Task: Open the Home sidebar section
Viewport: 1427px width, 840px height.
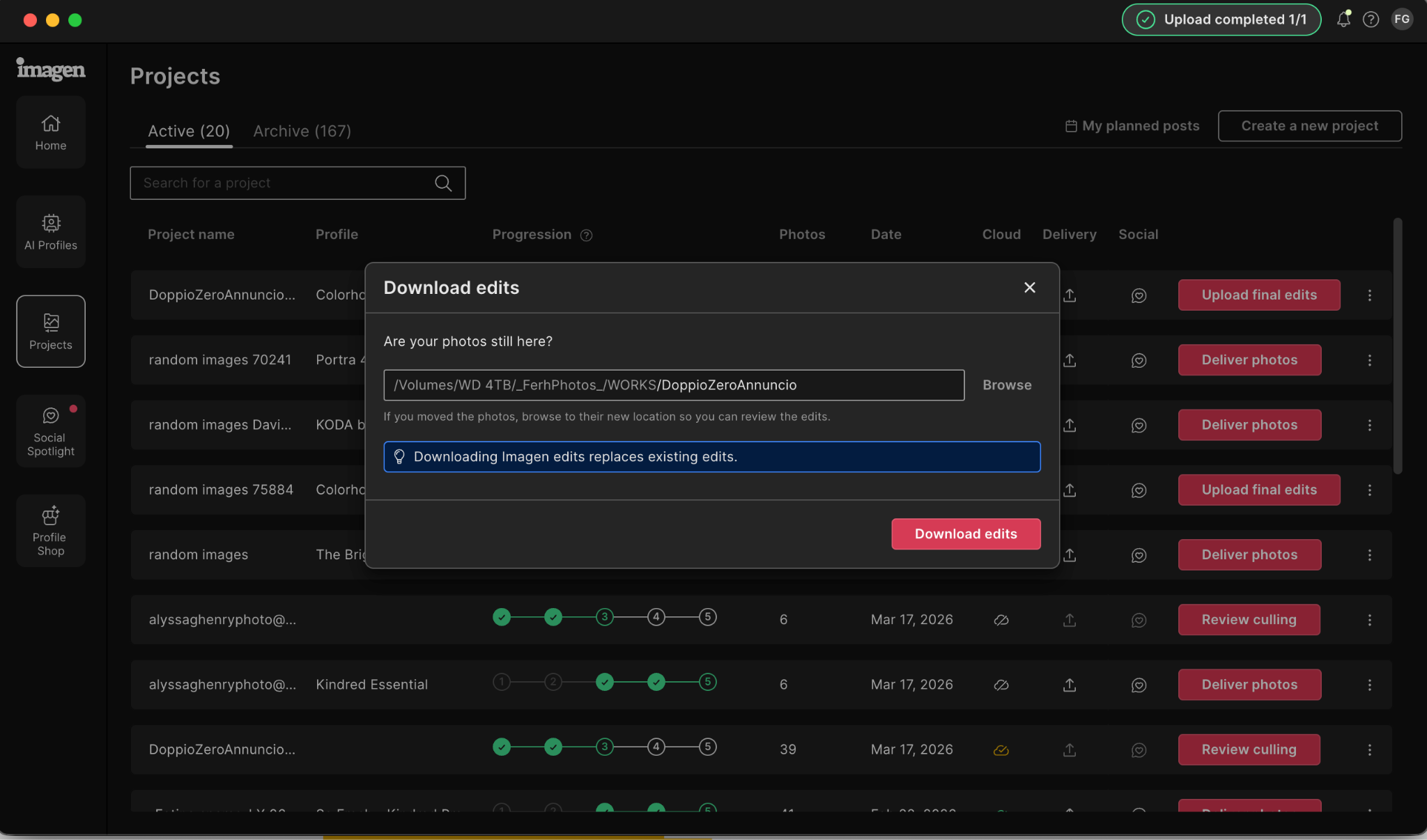Action: [x=51, y=132]
